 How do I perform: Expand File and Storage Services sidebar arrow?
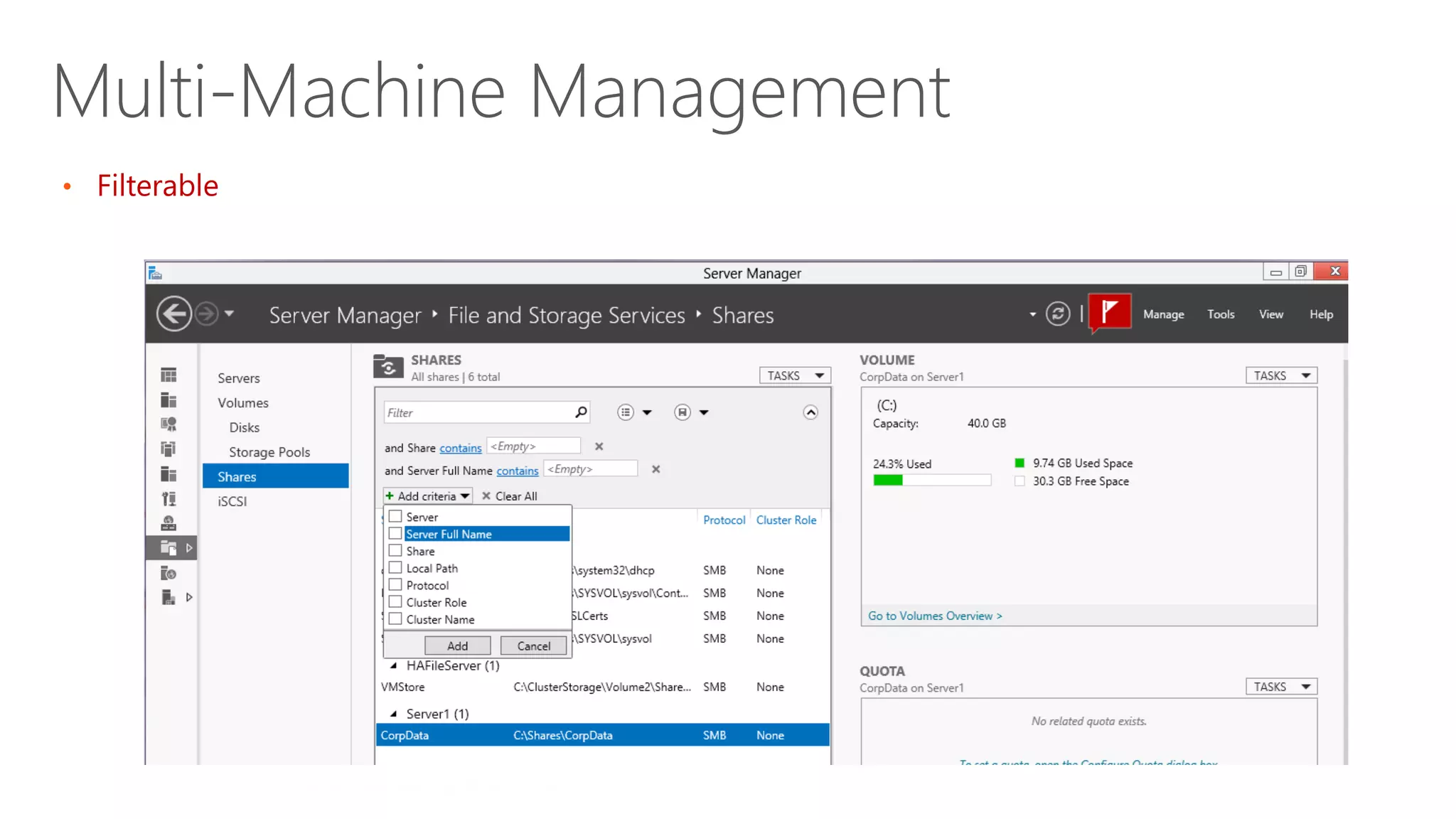click(189, 547)
